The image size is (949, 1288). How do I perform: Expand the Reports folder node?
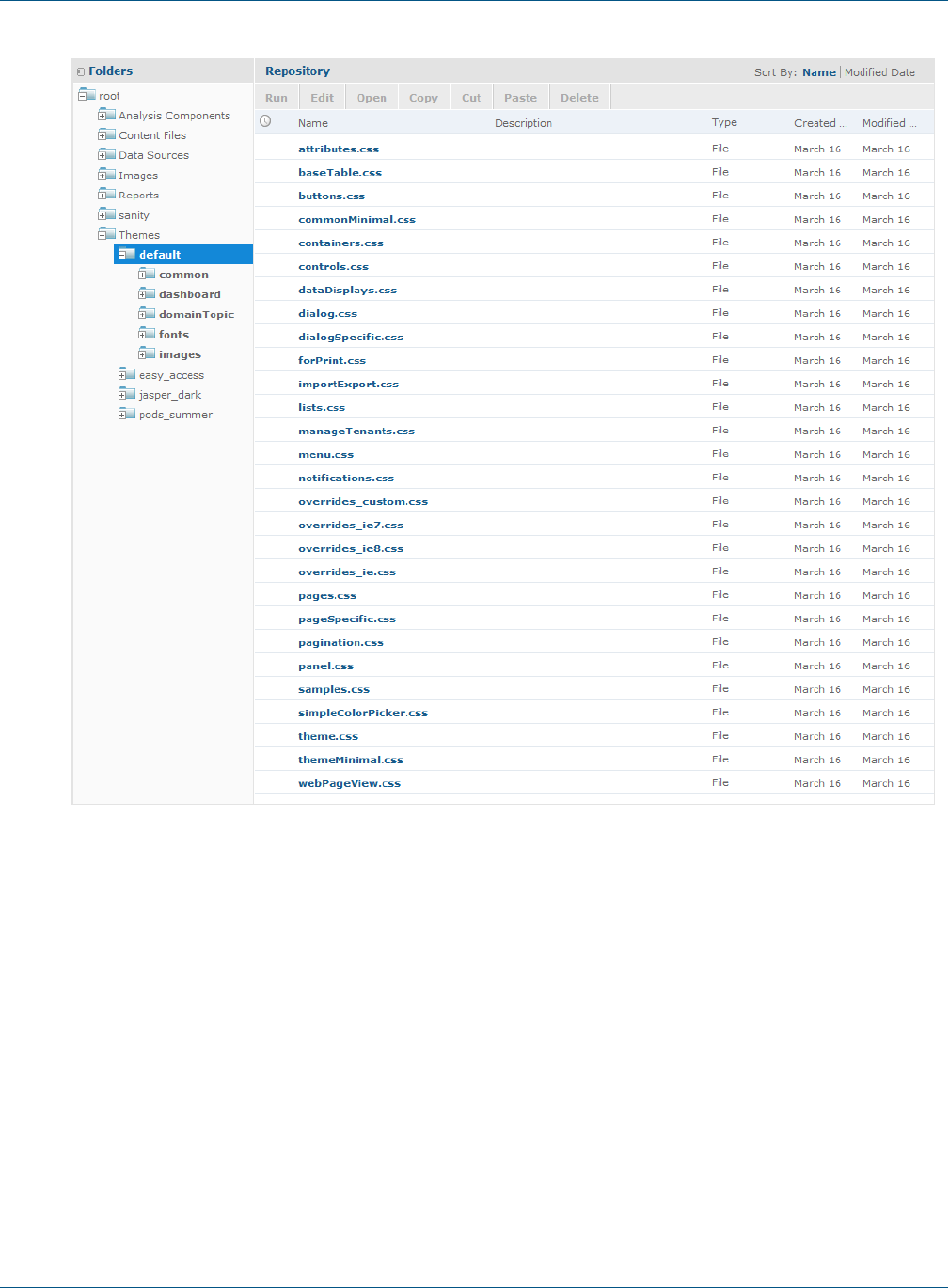pyautogui.click(x=102, y=195)
